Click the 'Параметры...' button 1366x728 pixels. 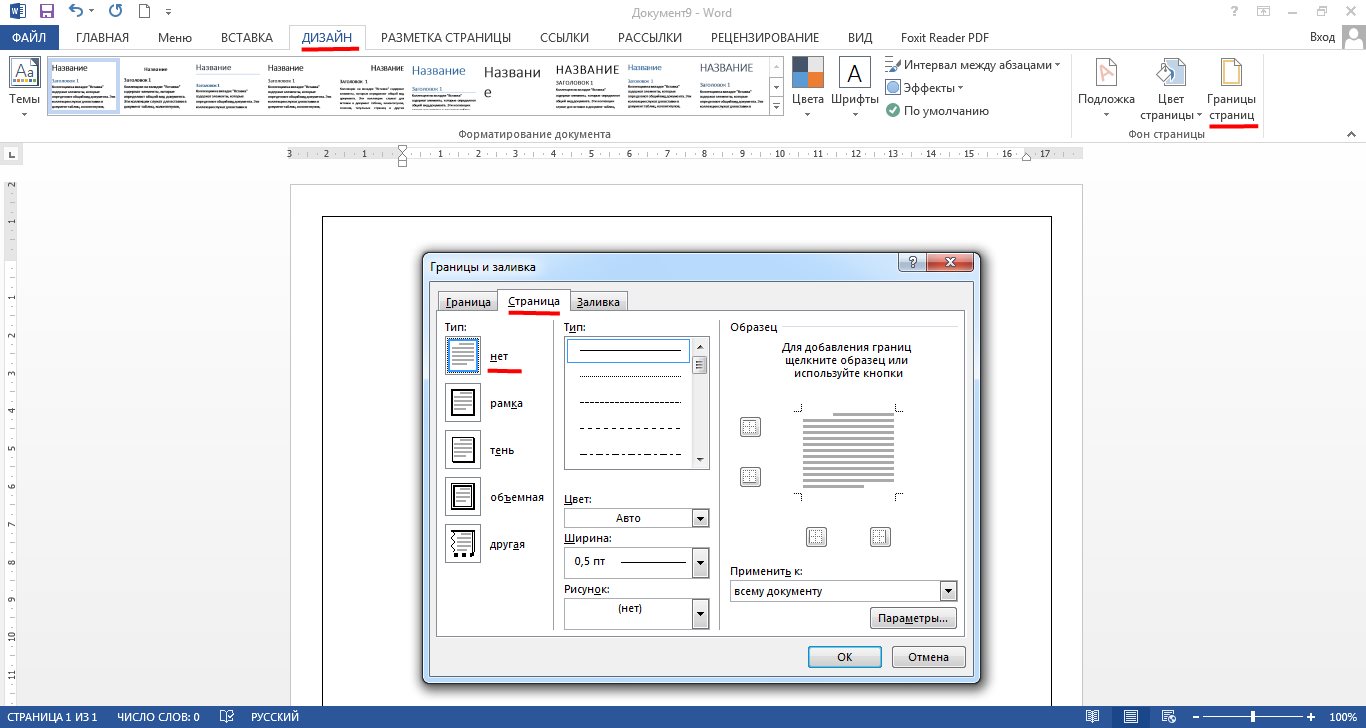(x=913, y=618)
